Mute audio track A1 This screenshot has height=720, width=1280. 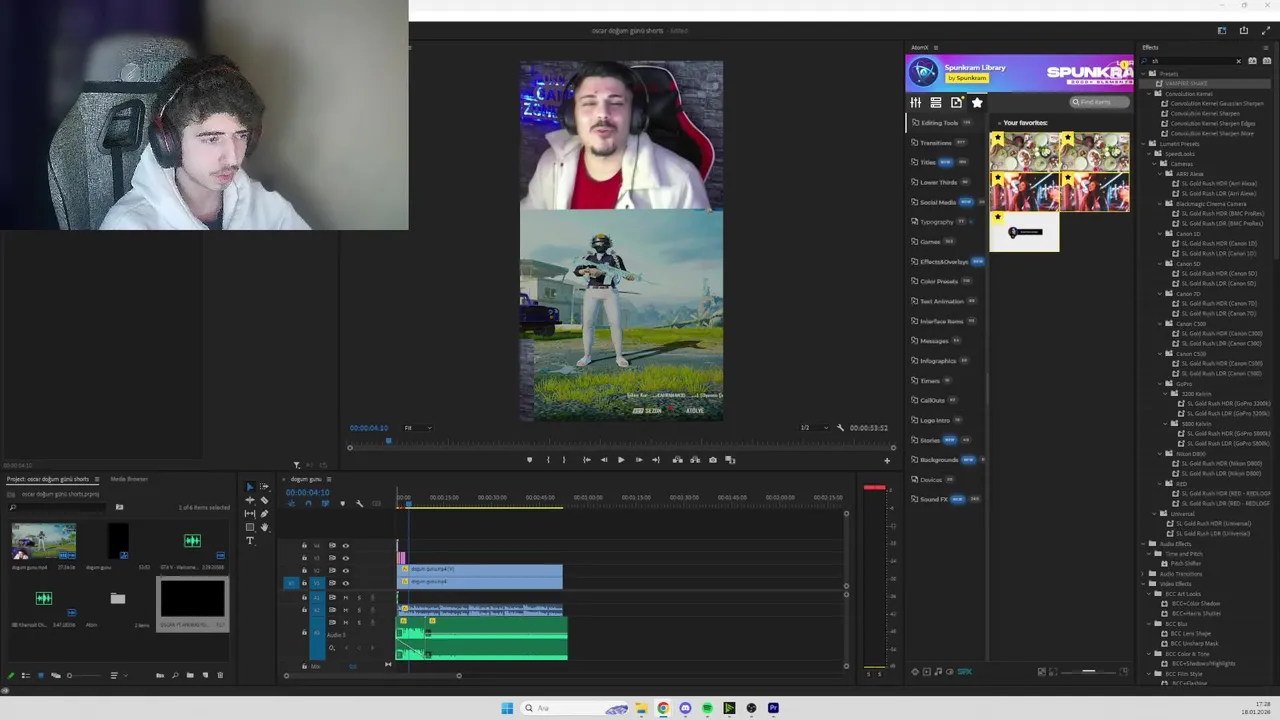pyautogui.click(x=346, y=597)
